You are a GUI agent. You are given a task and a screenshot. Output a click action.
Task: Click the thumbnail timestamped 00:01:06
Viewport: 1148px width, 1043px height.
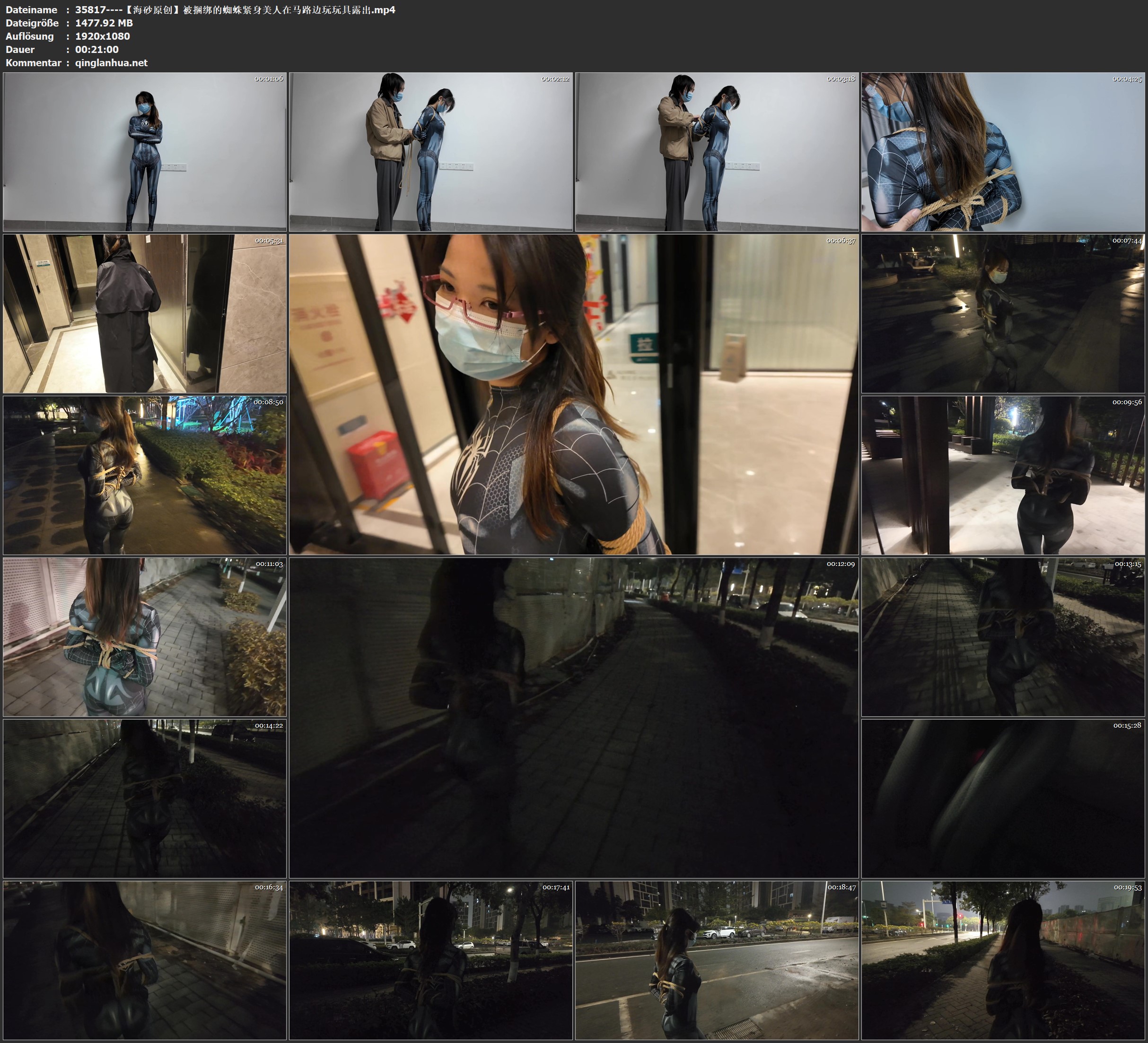tap(145, 151)
